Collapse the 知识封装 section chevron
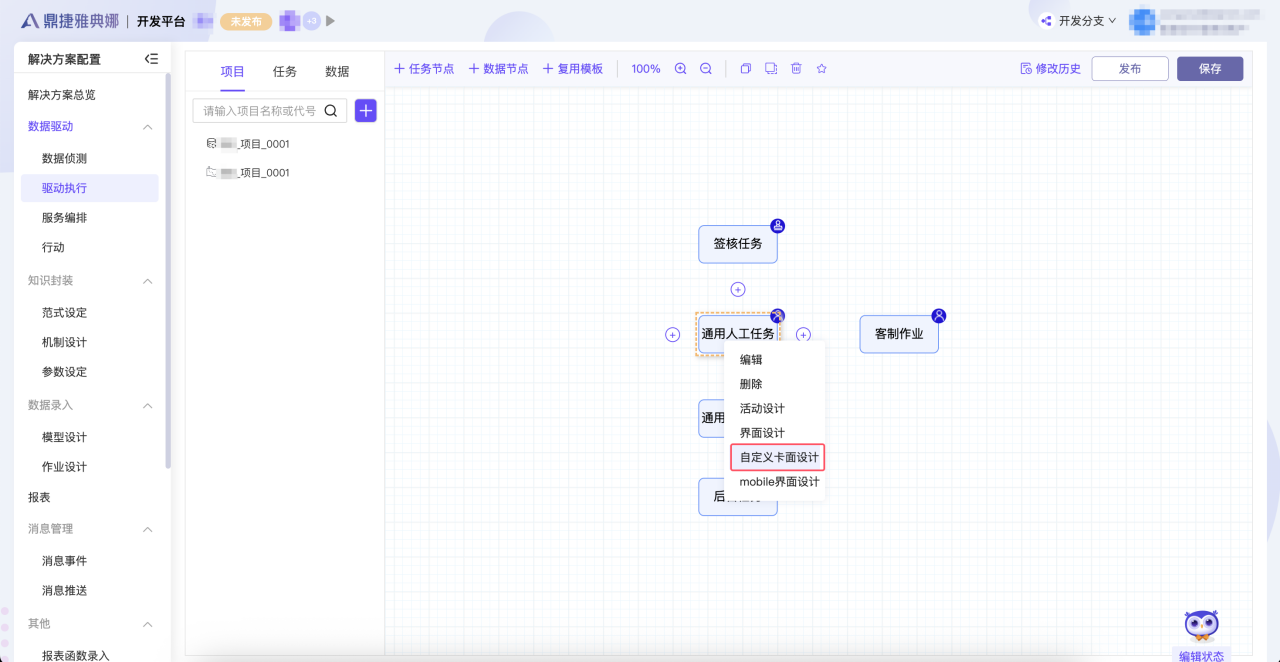Viewport: 1280px width, 662px height. 148,281
